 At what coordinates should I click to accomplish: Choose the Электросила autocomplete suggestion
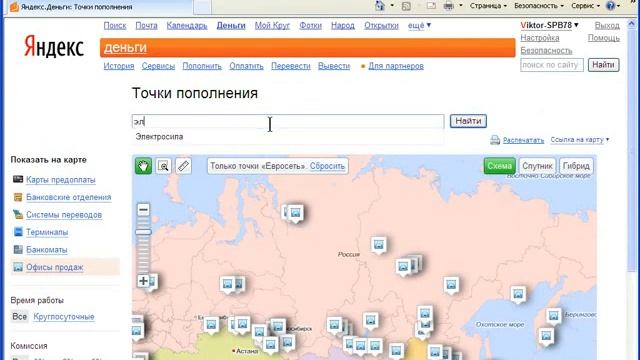(159, 137)
